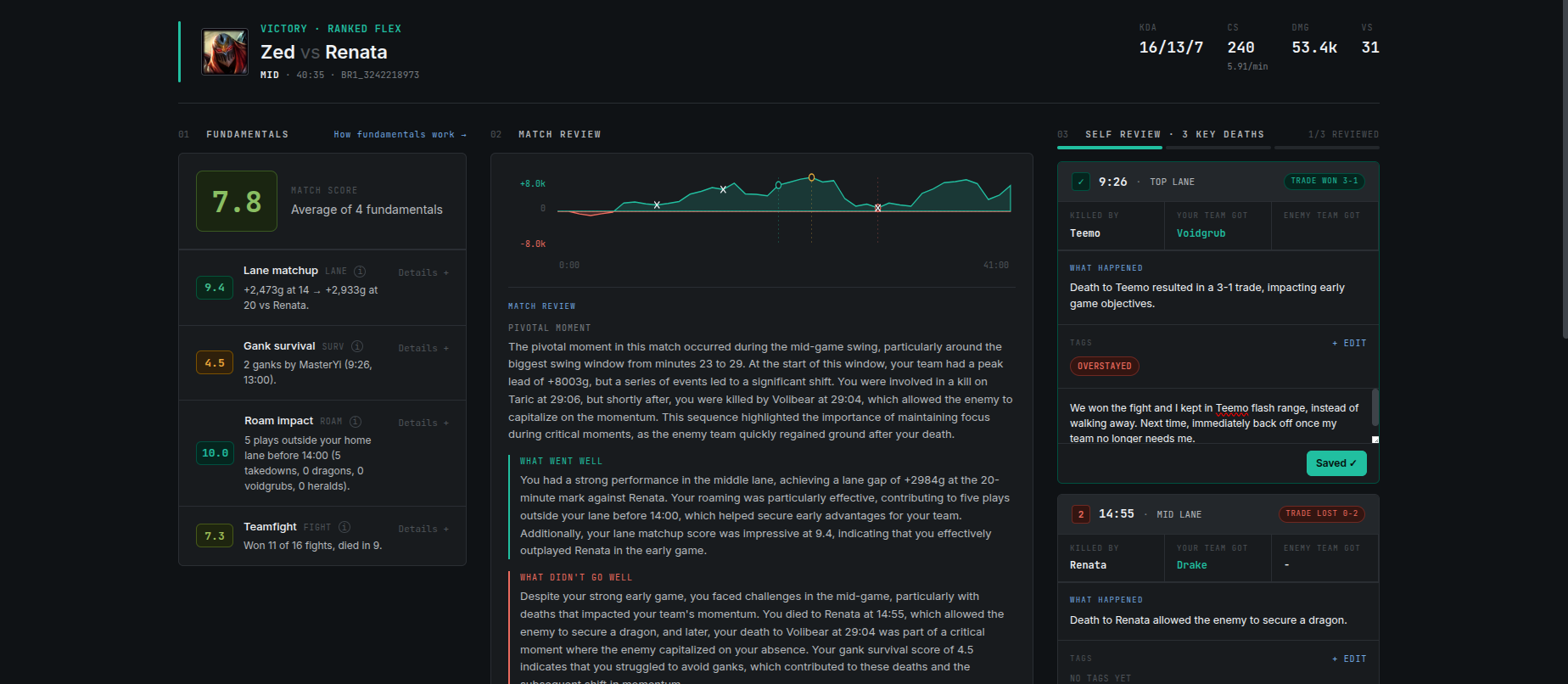
Task: Expand Gank survival Details
Action: [x=423, y=348]
